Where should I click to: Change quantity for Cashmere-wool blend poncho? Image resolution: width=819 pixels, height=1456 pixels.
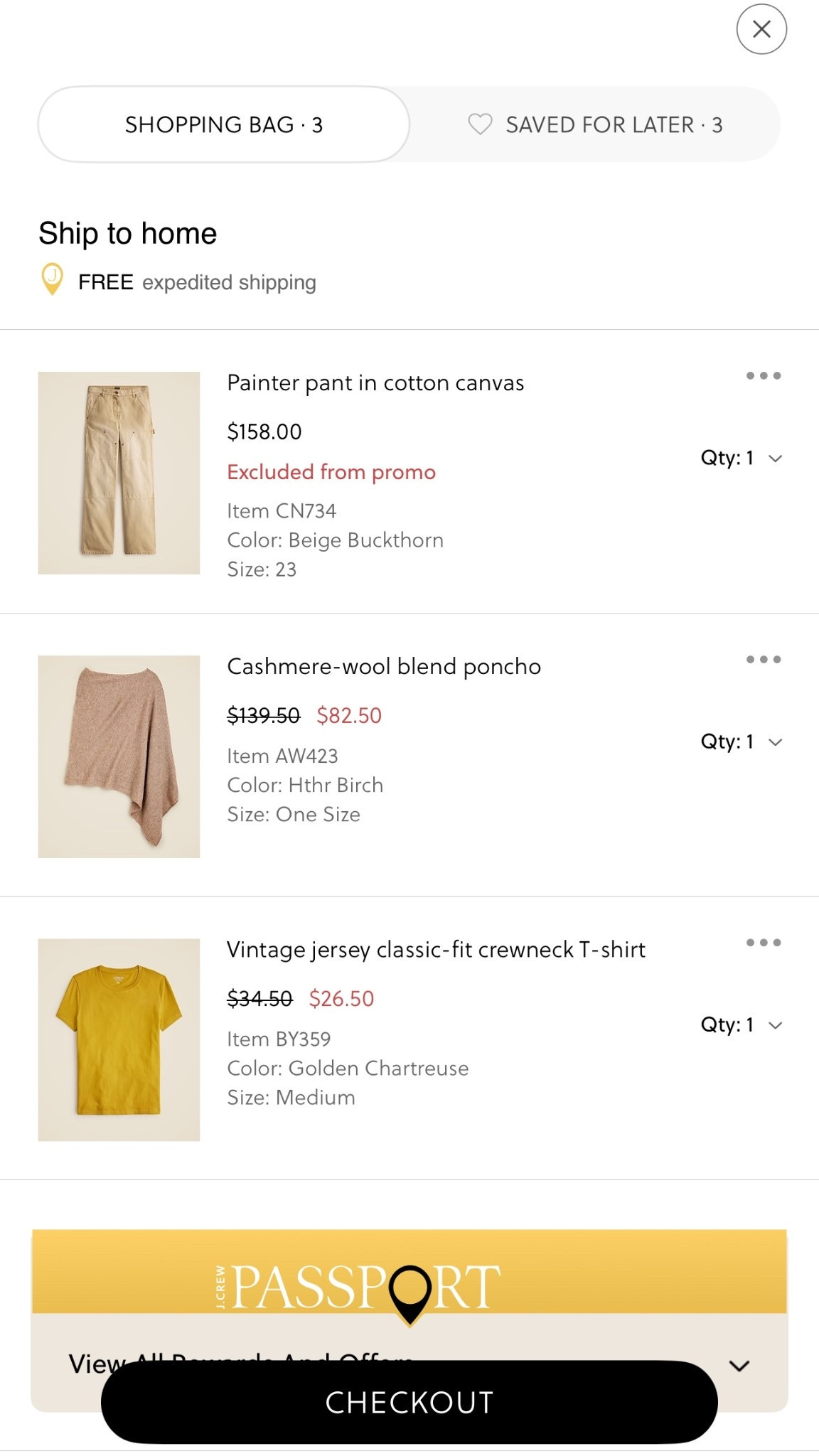[741, 742]
